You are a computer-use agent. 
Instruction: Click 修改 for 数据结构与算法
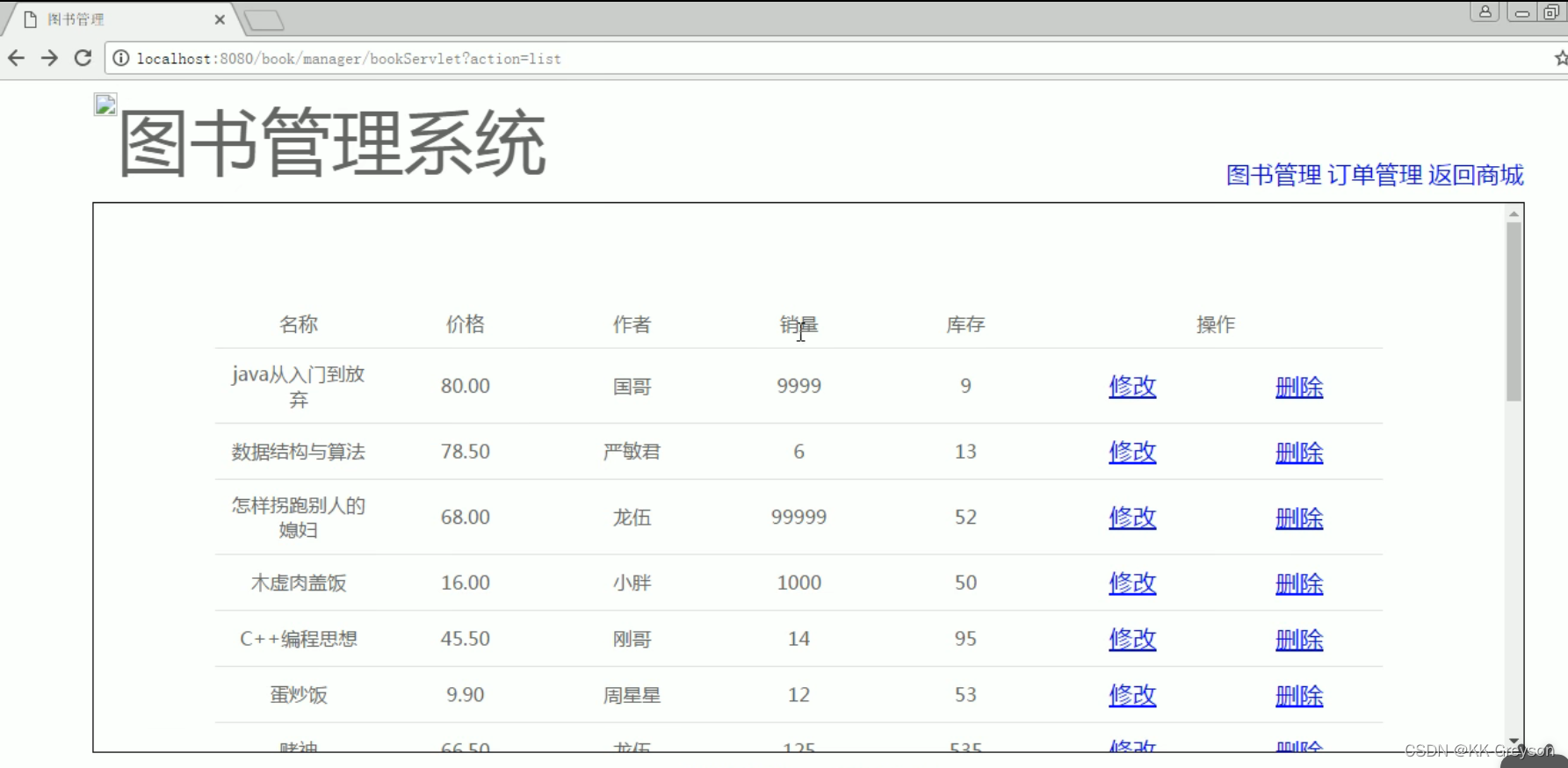click(1132, 453)
